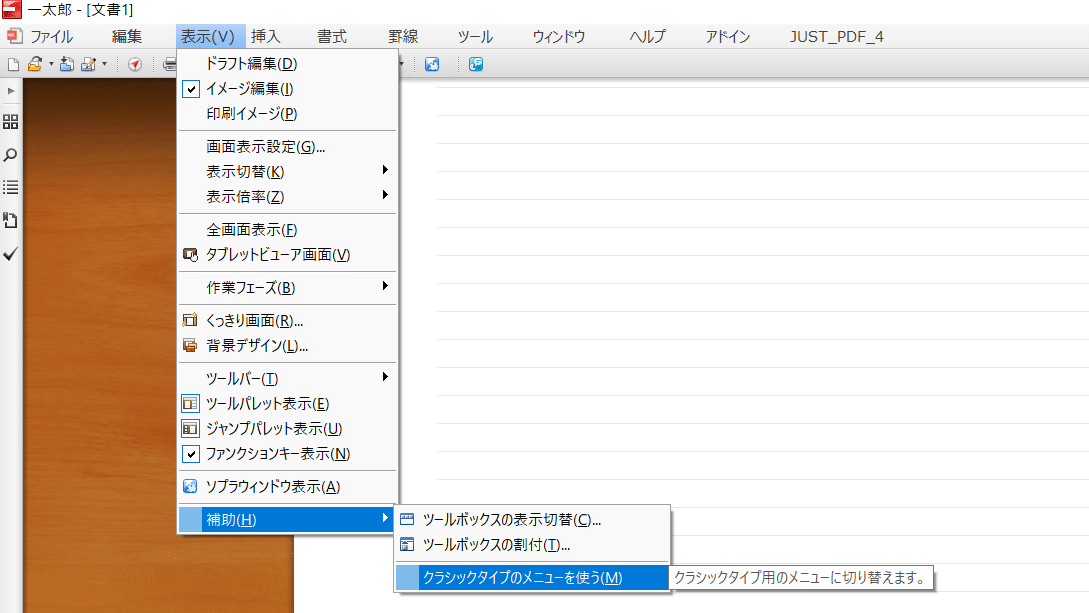Uncheck ファンクションキー表示(N)

(287, 454)
